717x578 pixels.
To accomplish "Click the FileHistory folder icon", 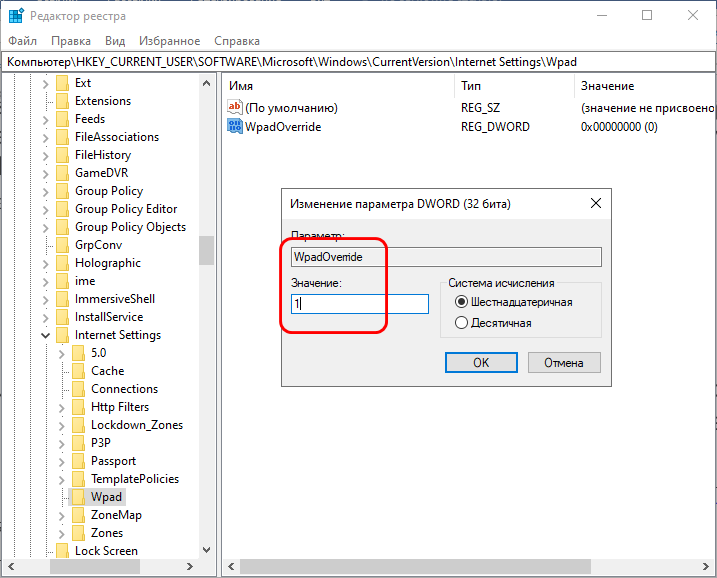I will point(62,155).
